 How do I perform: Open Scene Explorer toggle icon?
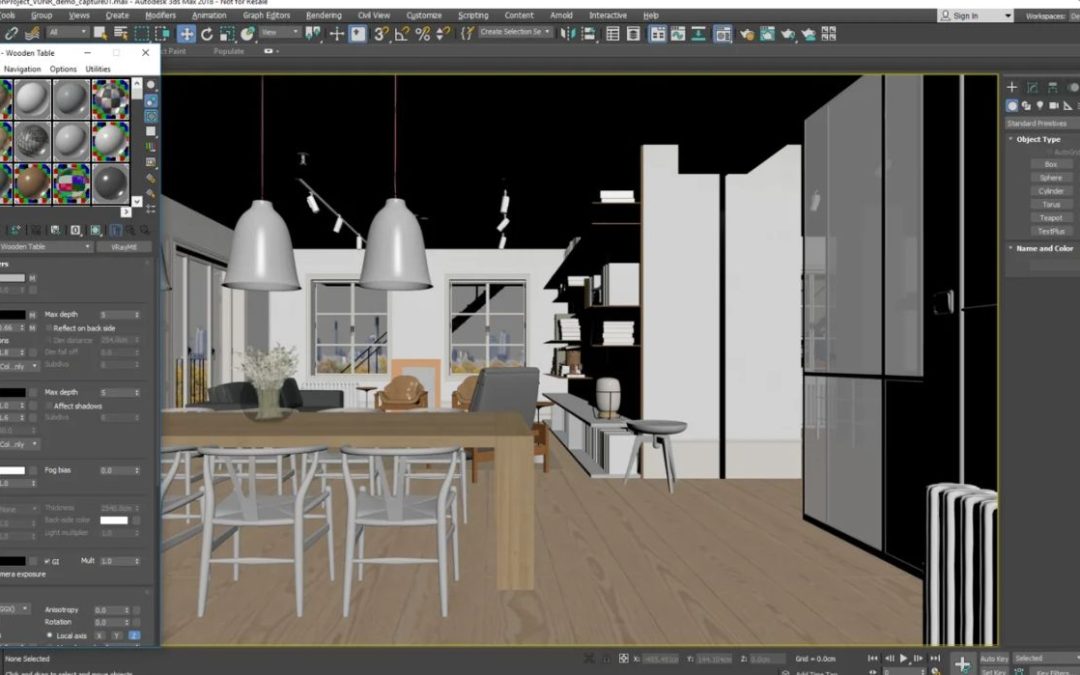612,33
